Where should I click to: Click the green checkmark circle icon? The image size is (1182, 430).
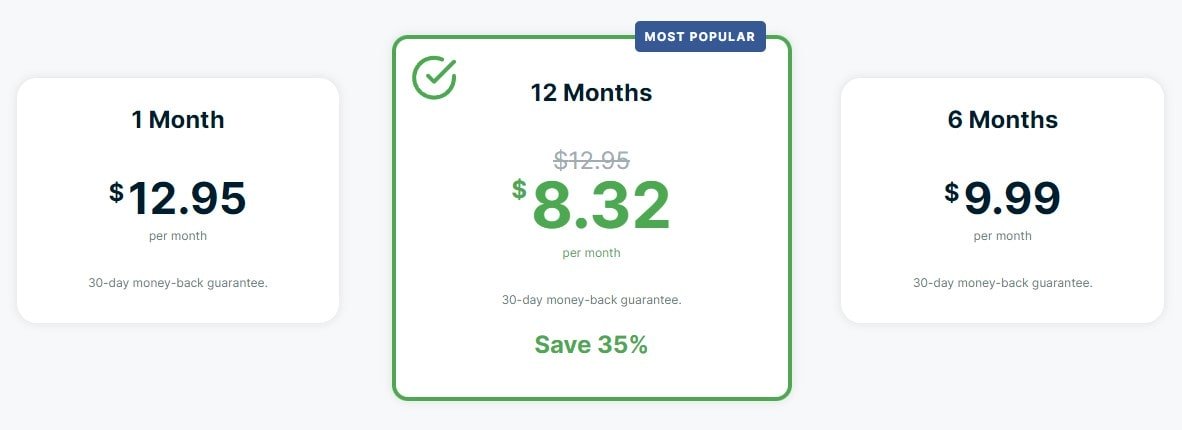434,77
